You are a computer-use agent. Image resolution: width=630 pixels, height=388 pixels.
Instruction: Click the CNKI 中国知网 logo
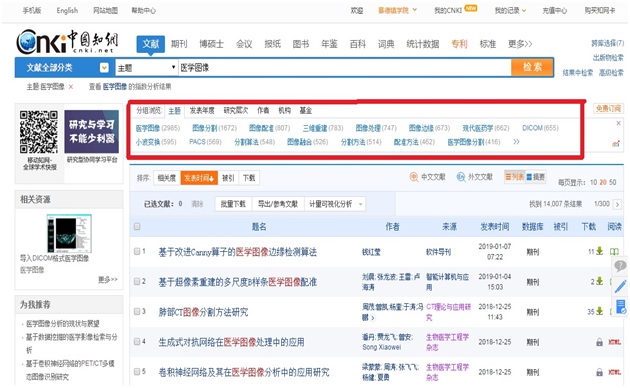click(x=67, y=42)
